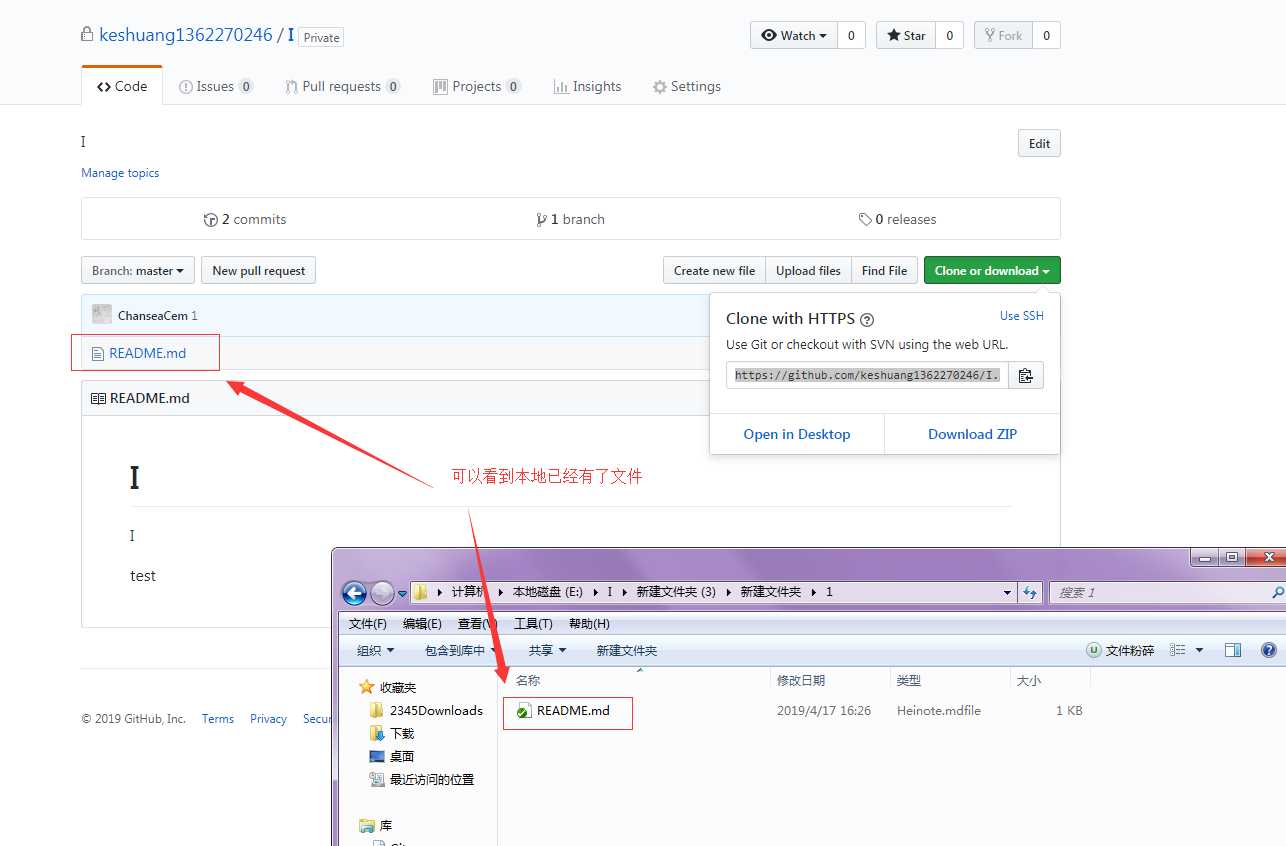Click help icon next to Clone with HTTPS
The image size is (1286, 846).
pos(867,320)
